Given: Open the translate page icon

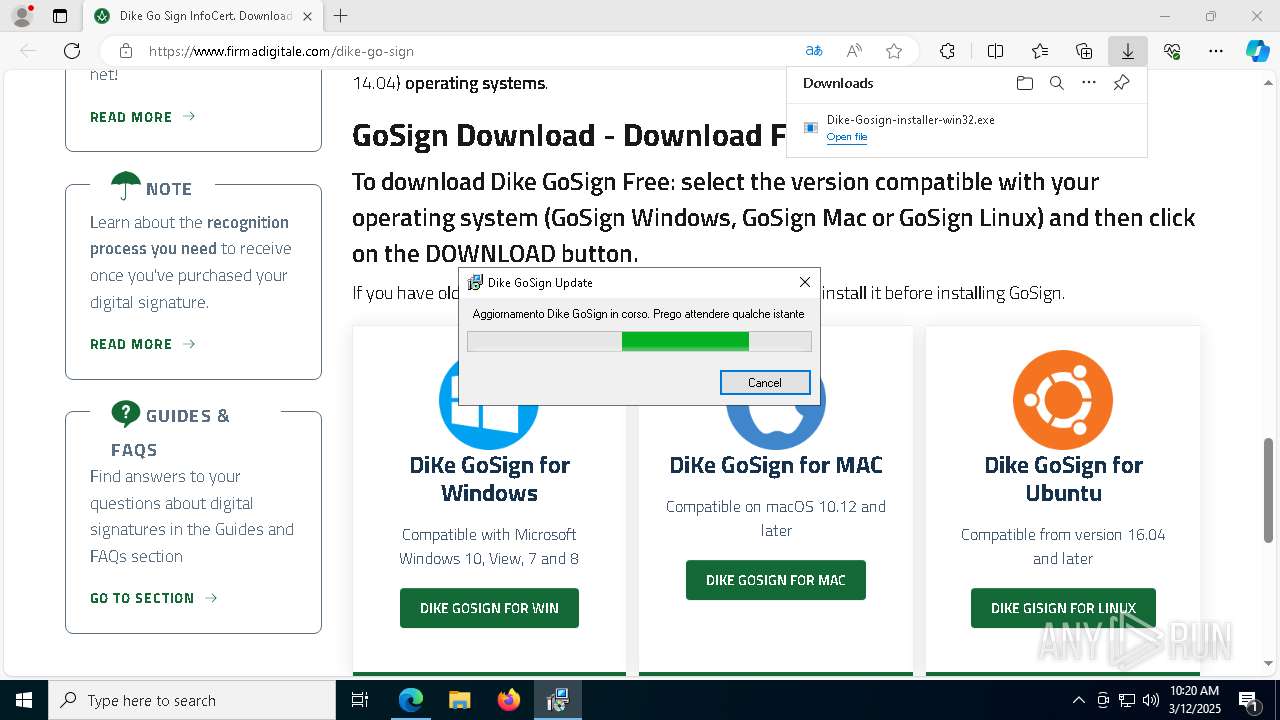Looking at the screenshot, I should click(x=814, y=51).
